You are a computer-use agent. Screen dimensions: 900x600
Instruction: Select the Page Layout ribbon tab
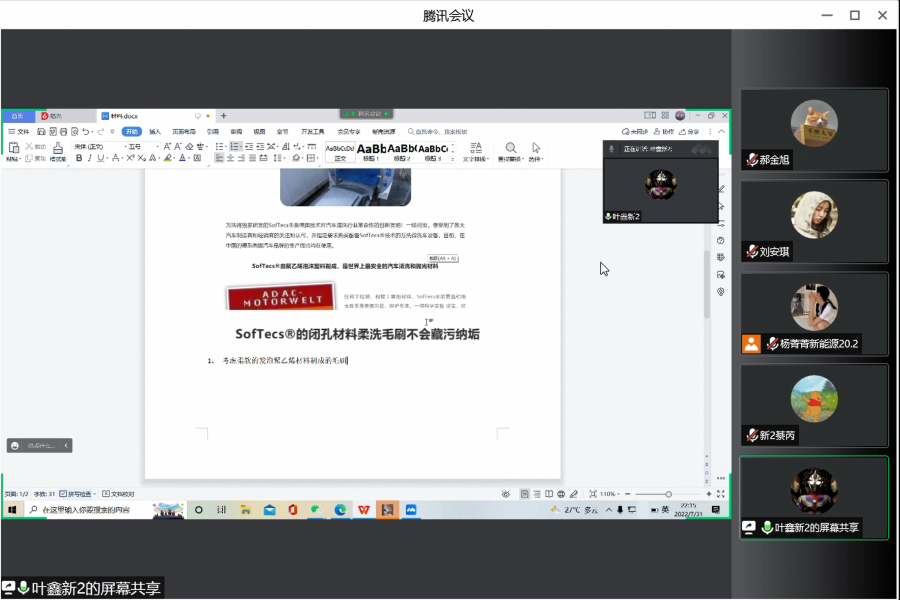184,131
